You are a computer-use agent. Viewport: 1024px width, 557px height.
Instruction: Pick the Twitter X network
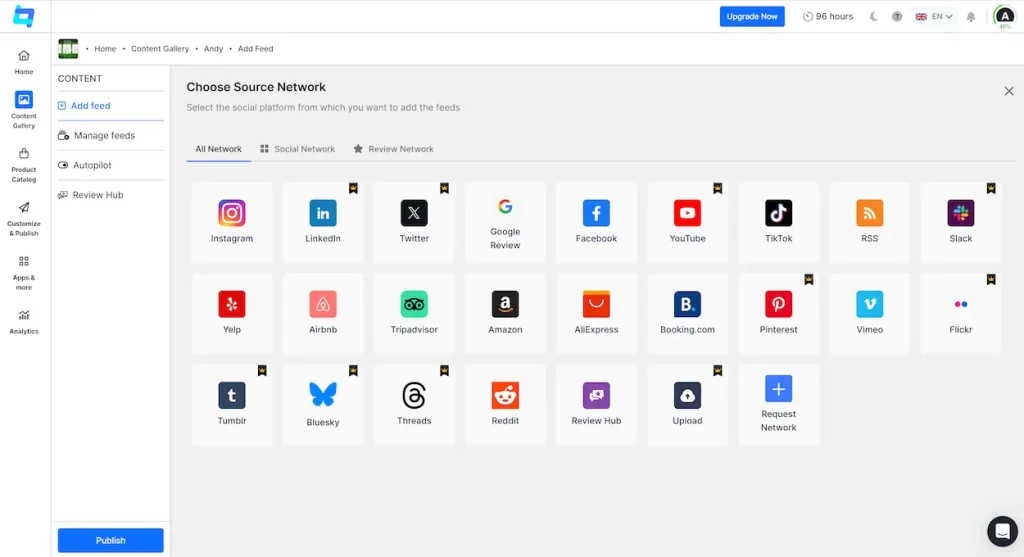pyautogui.click(x=414, y=222)
